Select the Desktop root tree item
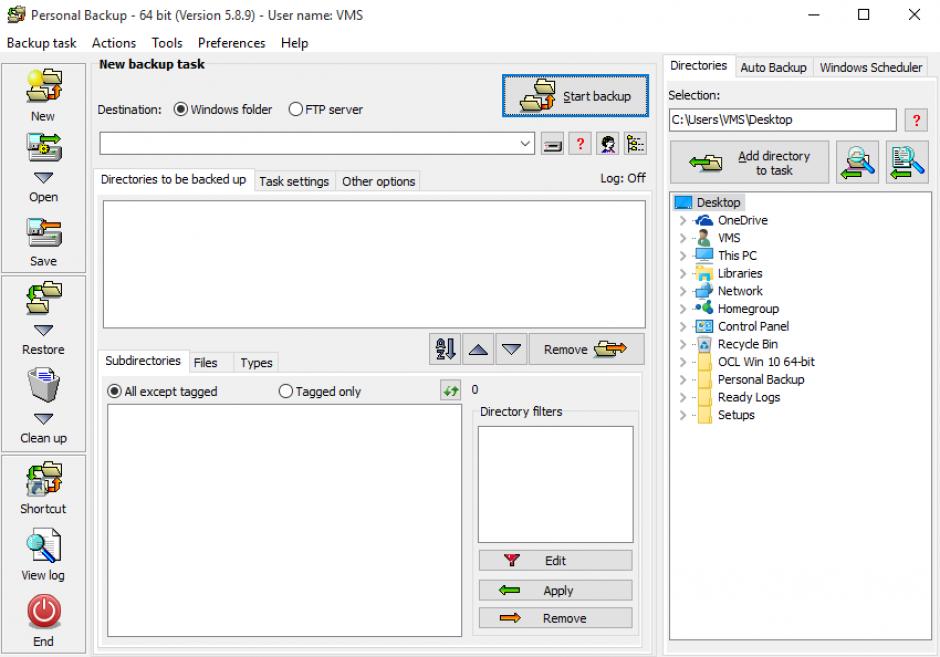 709,203
